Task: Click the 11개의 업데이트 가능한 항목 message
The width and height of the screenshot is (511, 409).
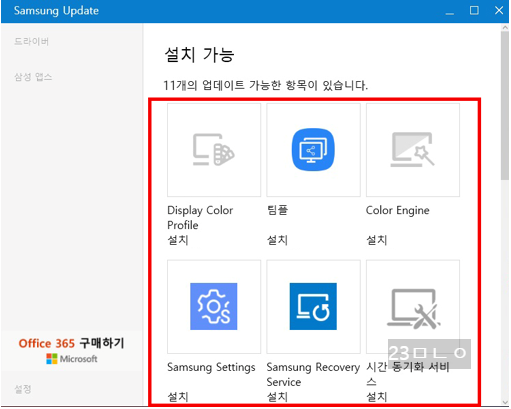Action: pos(266,85)
